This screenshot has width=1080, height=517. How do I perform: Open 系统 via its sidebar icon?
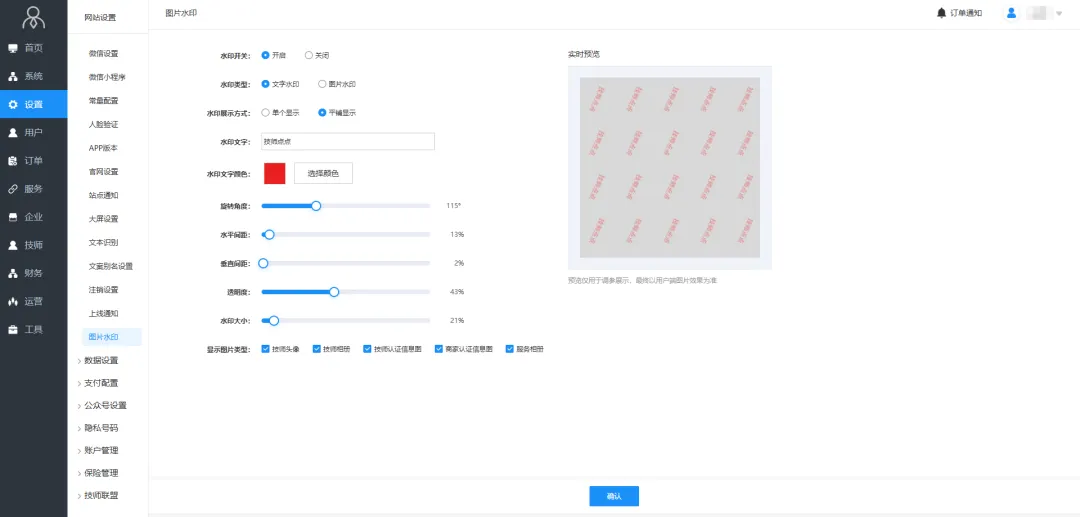pos(13,76)
